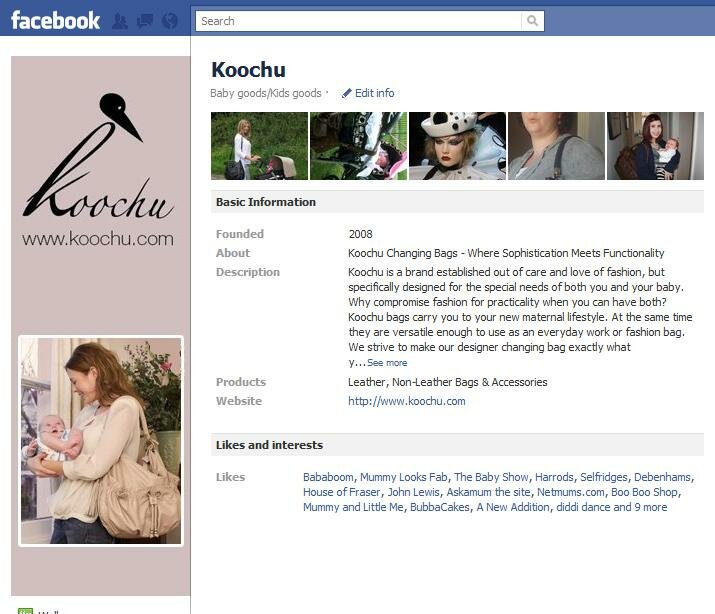Expand description with See more
The height and width of the screenshot is (614, 715).
(387, 363)
